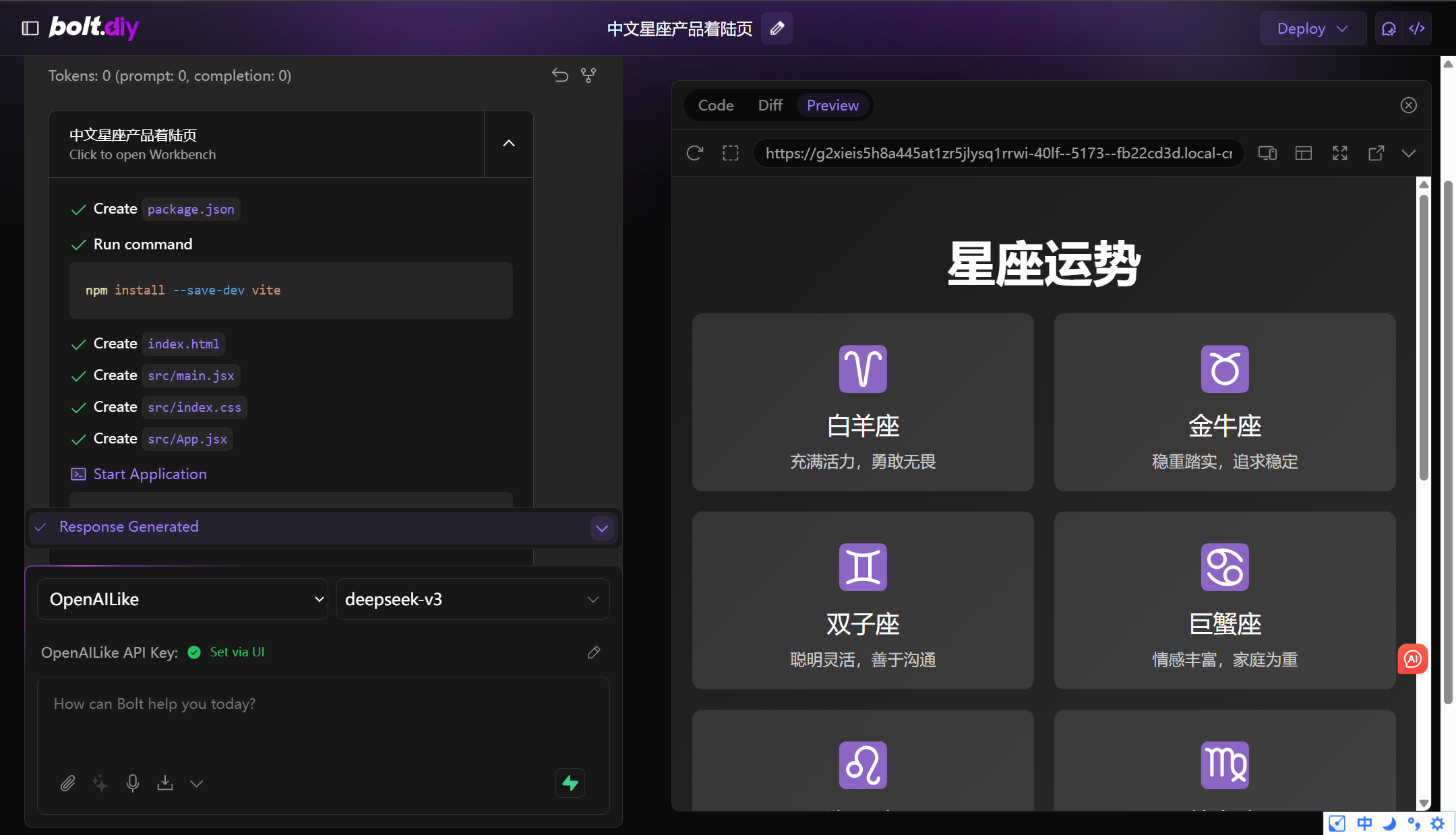Open the OpenAILike provider dropdown
This screenshot has height=835, width=1456.
182,599
